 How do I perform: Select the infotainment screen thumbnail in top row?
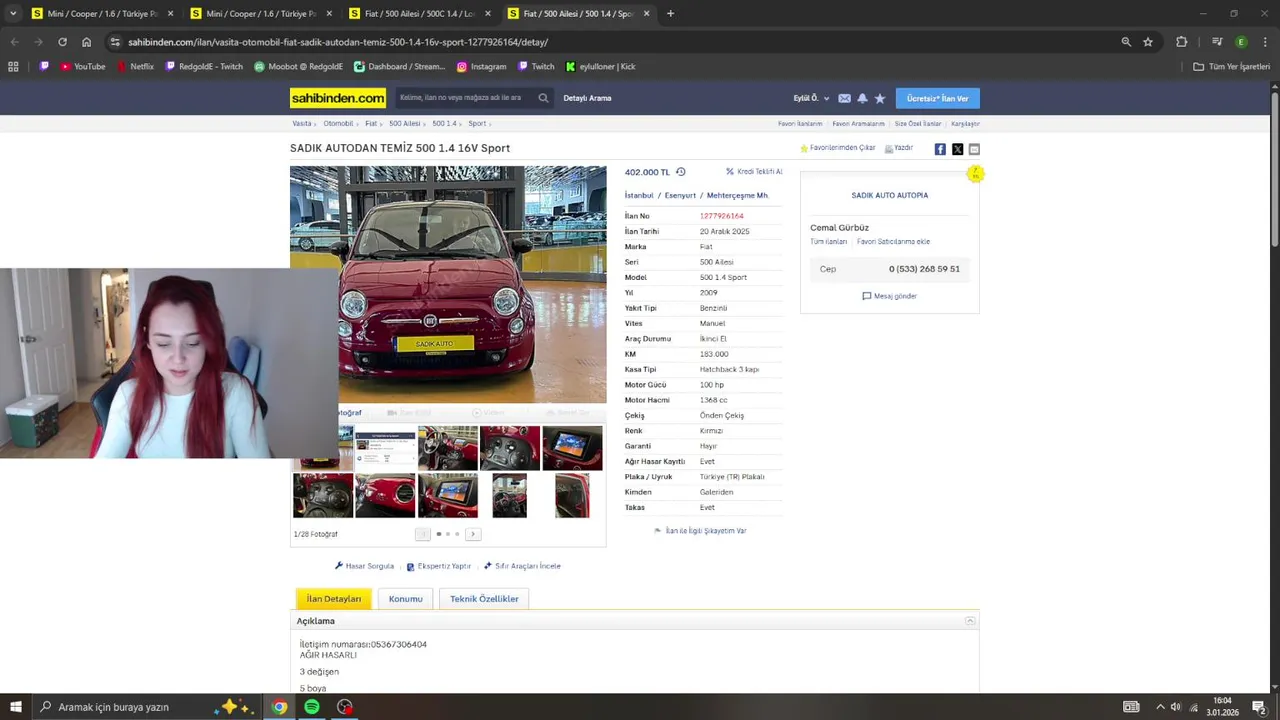tap(572, 448)
